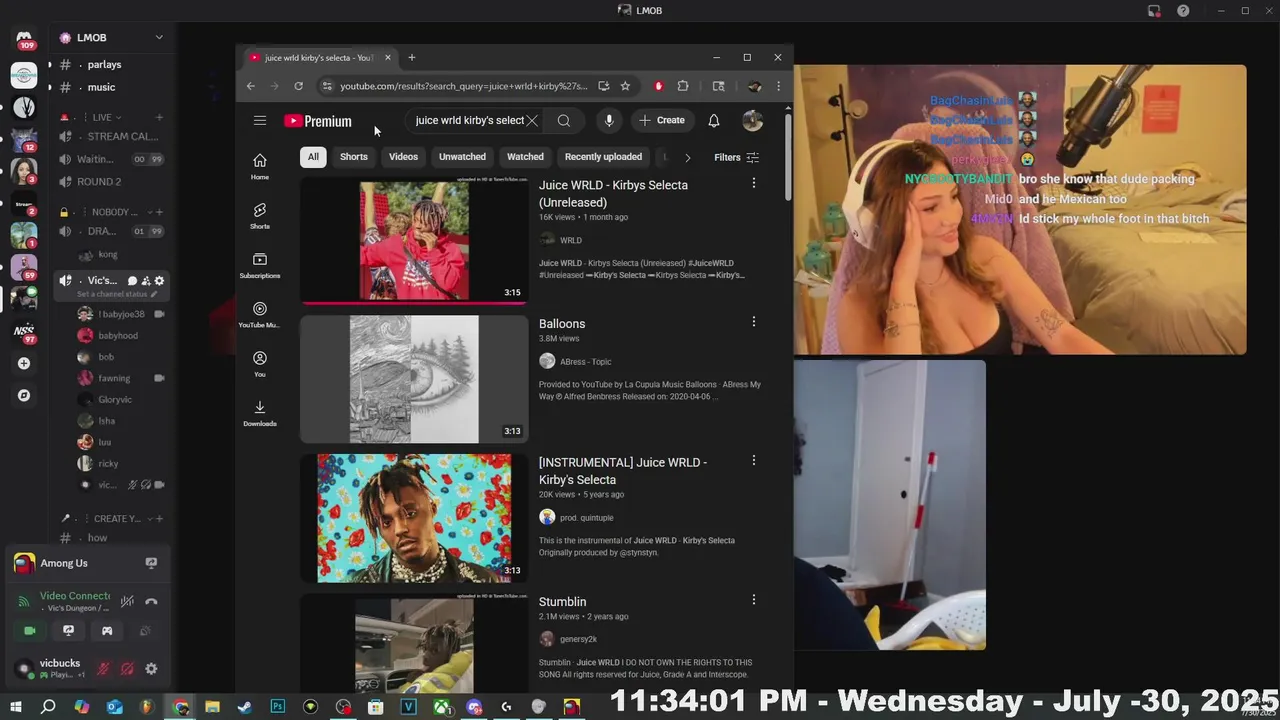Viewport: 1280px width, 720px height.
Task: Open options menu for Balloons result
Action: pyautogui.click(x=754, y=322)
